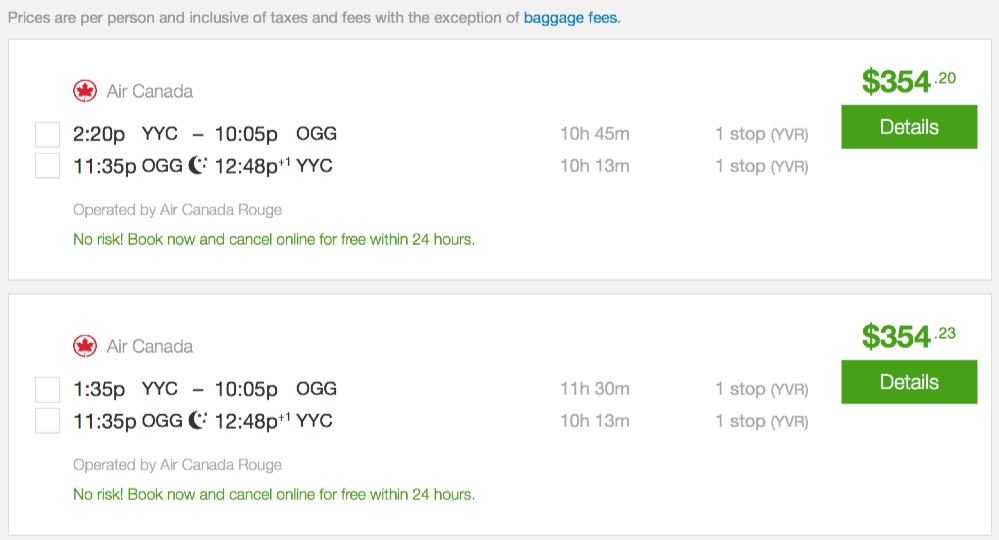Click the 10h 45m flight duration
The height and width of the screenshot is (540, 999).
point(594,134)
